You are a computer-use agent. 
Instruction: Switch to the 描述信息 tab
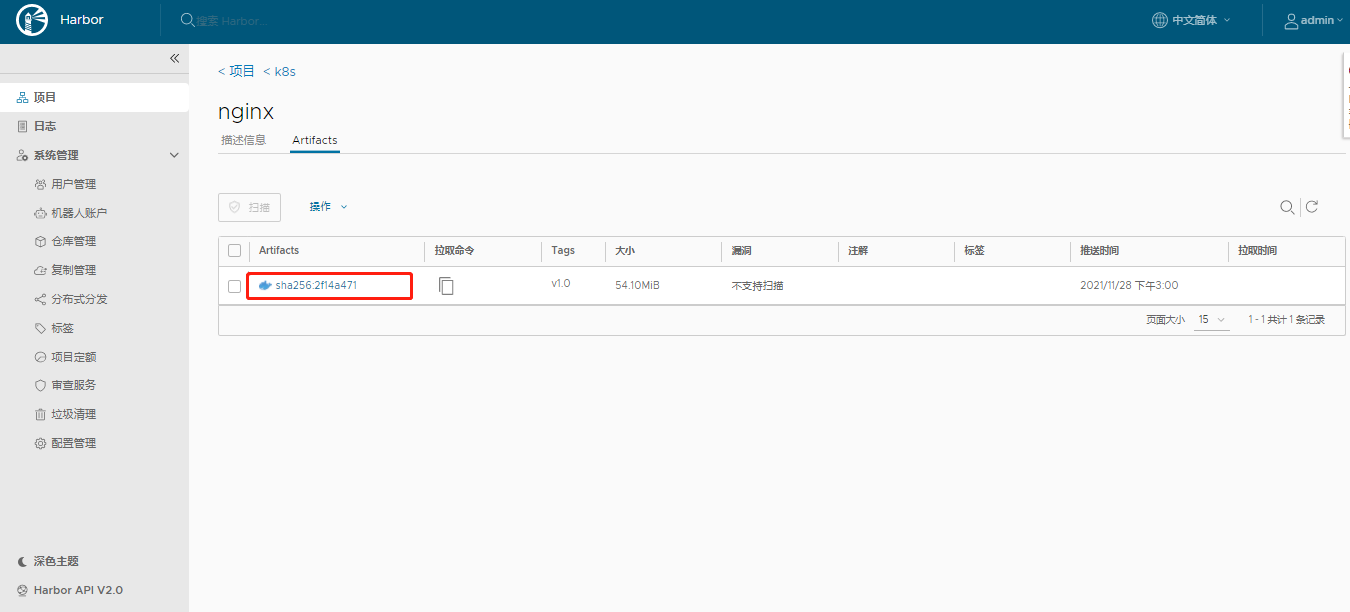244,140
